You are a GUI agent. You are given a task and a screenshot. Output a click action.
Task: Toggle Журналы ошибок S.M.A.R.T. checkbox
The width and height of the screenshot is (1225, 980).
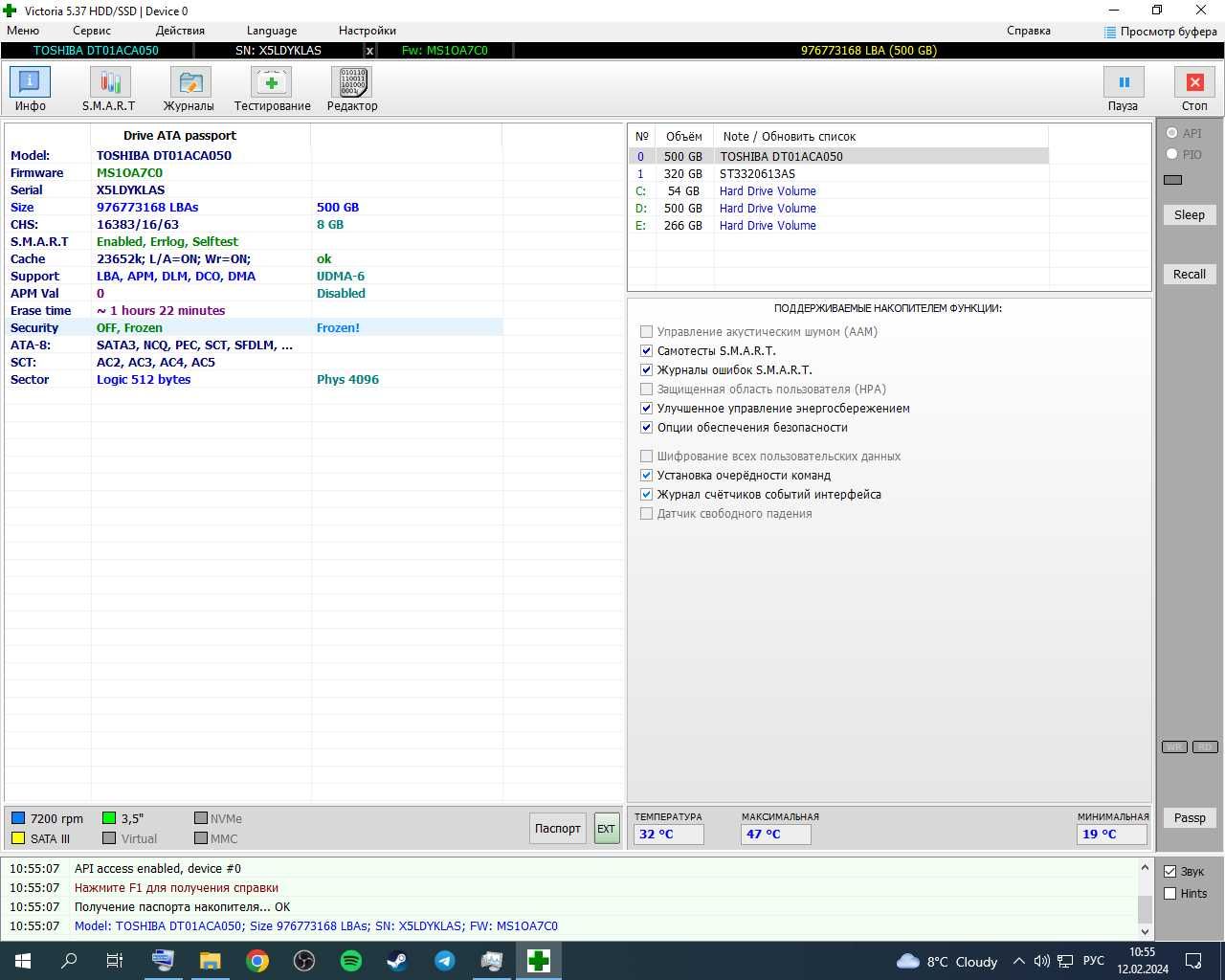pyautogui.click(x=646, y=369)
